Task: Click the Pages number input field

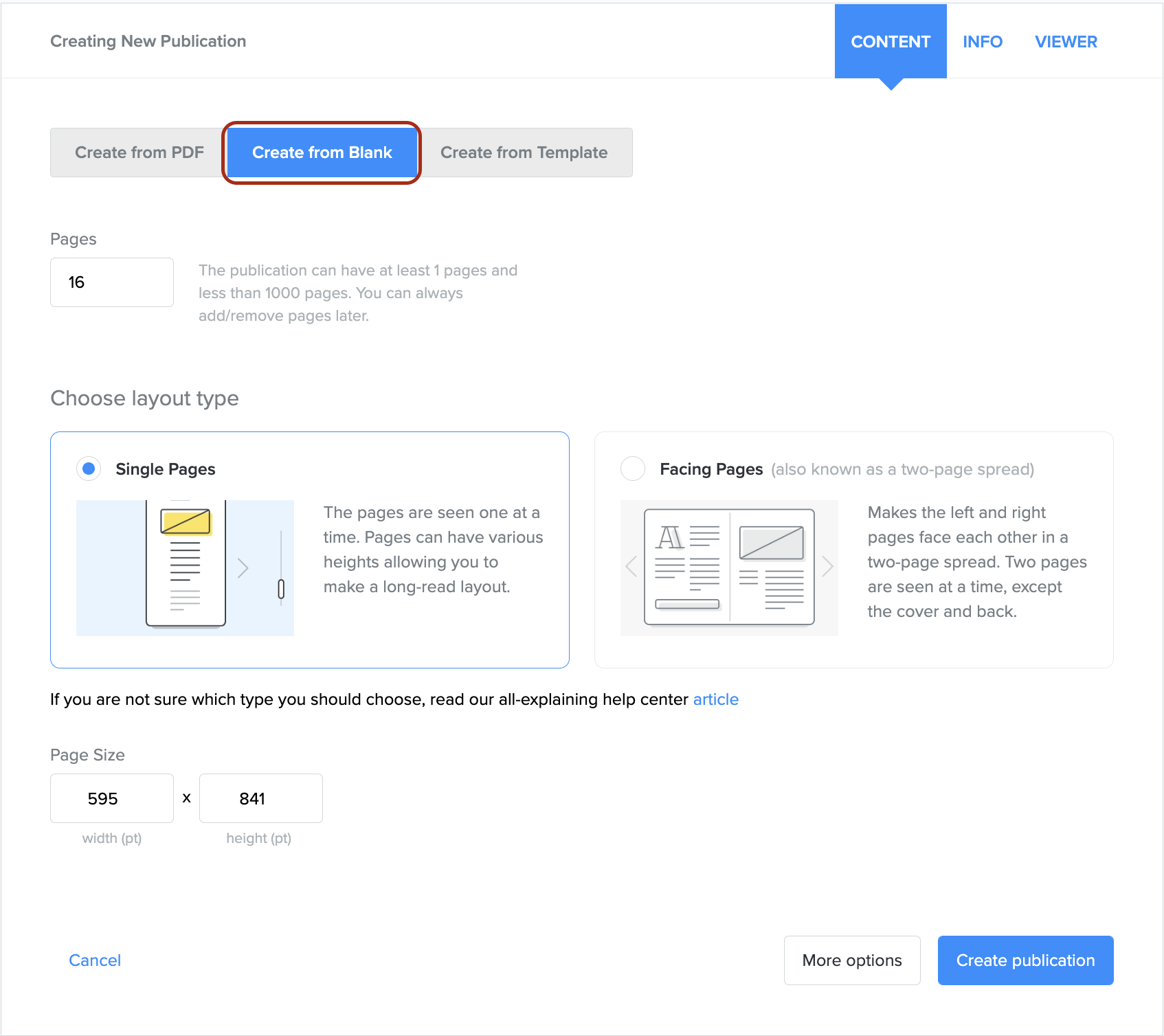Action: (112, 282)
